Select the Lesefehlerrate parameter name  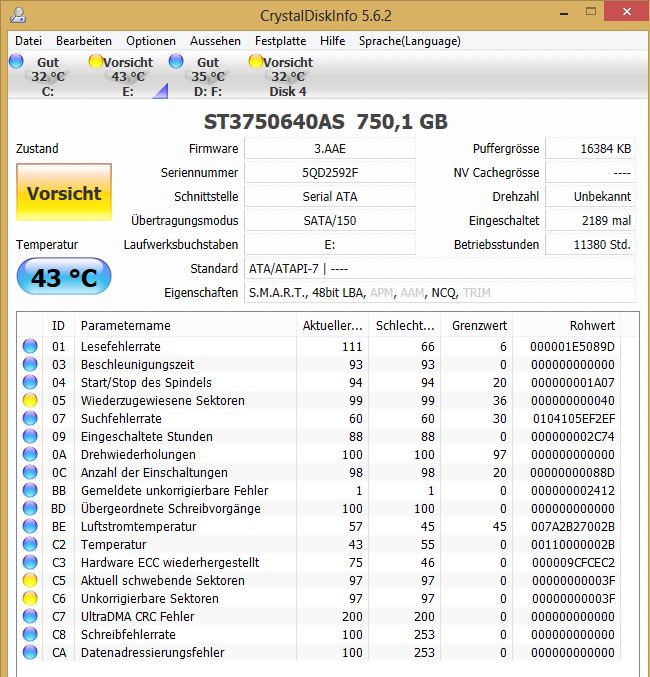click(120, 346)
